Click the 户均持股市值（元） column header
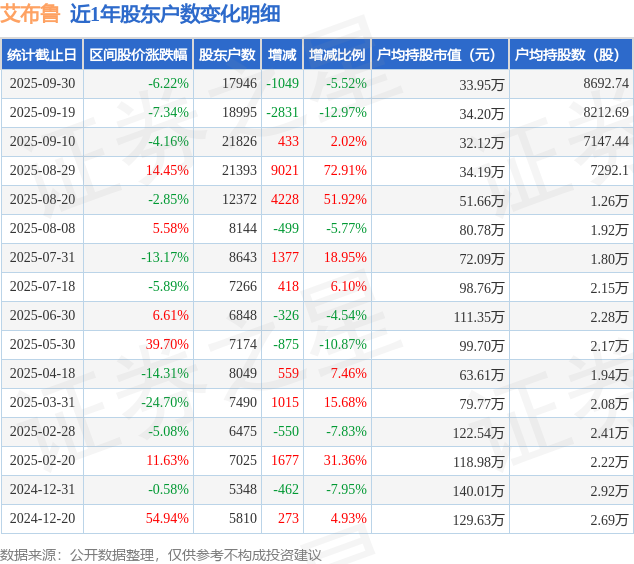 (x=440, y=55)
